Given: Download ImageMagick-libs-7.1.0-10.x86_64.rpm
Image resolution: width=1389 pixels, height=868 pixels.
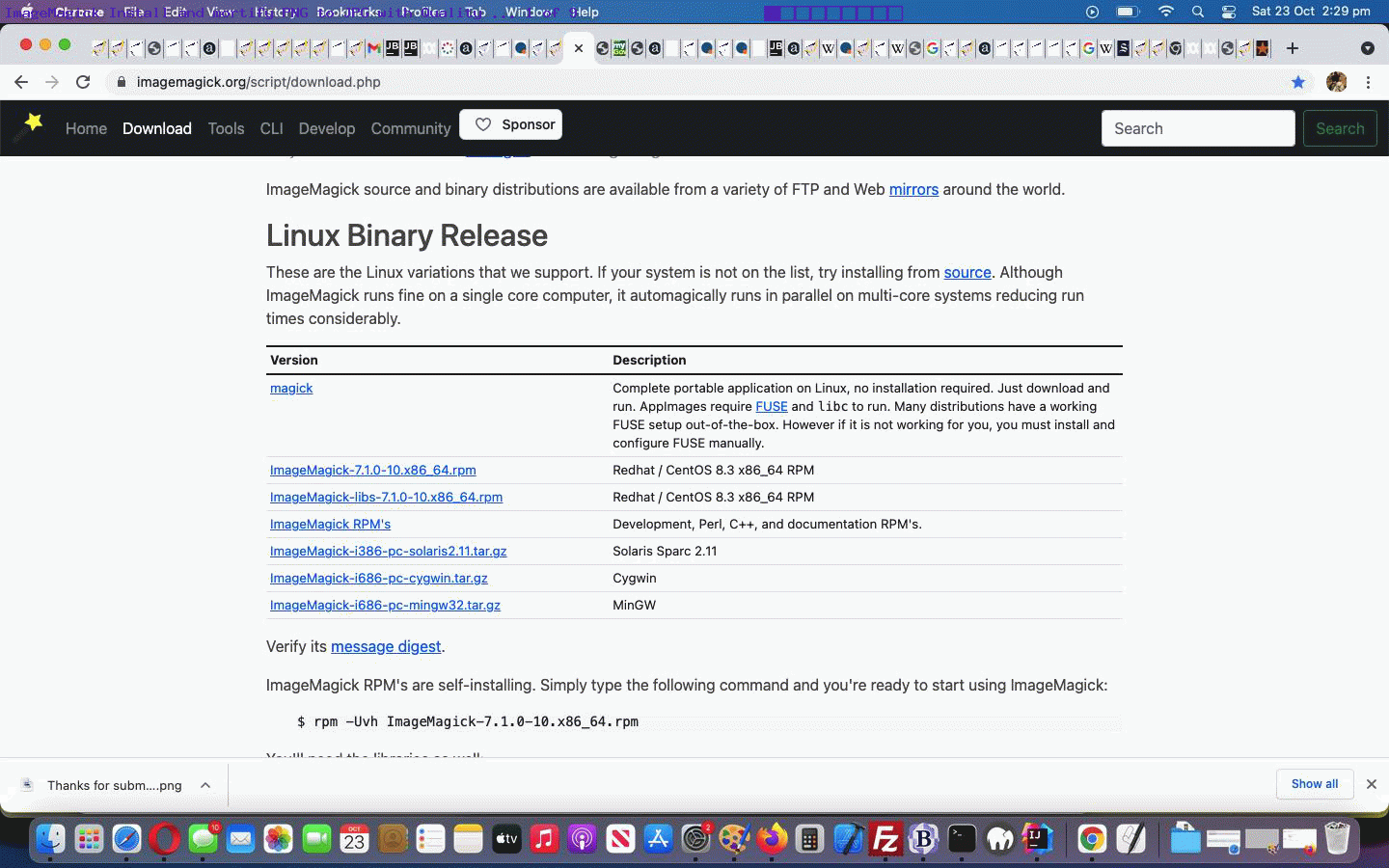Looking at the screenshot, I should pyautogui.click(x=386, y=497).
